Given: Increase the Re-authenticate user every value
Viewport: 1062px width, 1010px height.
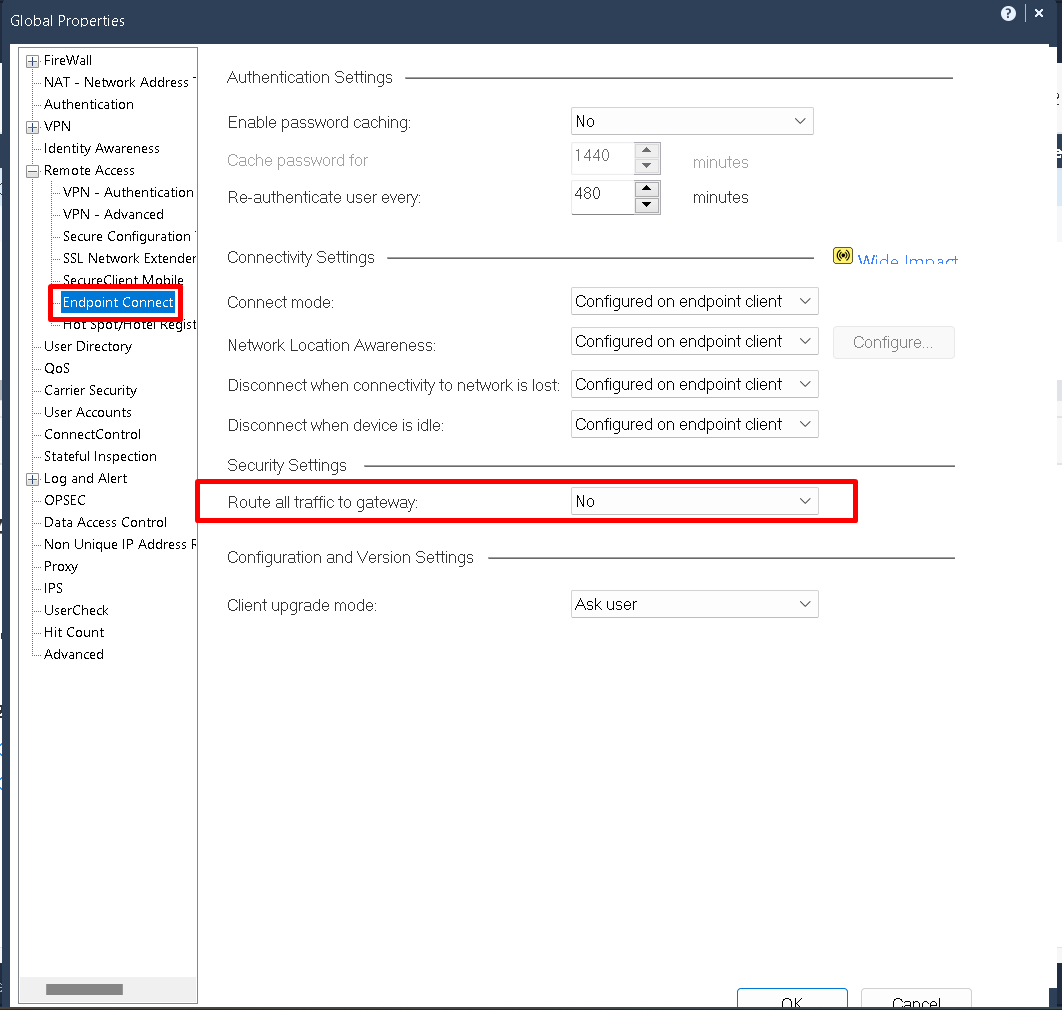Looking at the screenshot, I should (647, 190).
